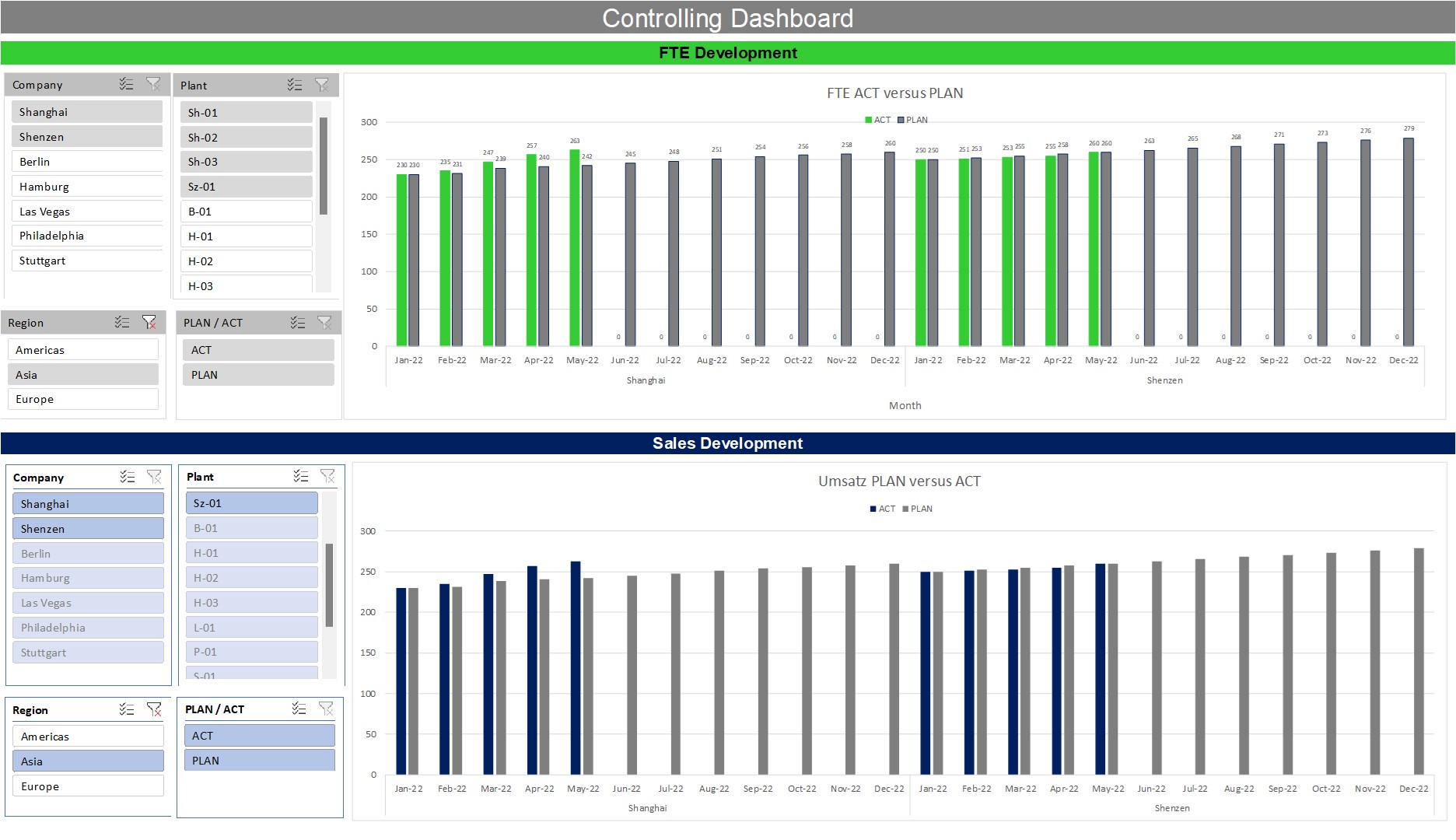Toggle ACT in Sales PLAN / ACT slicer

[259, 736]
